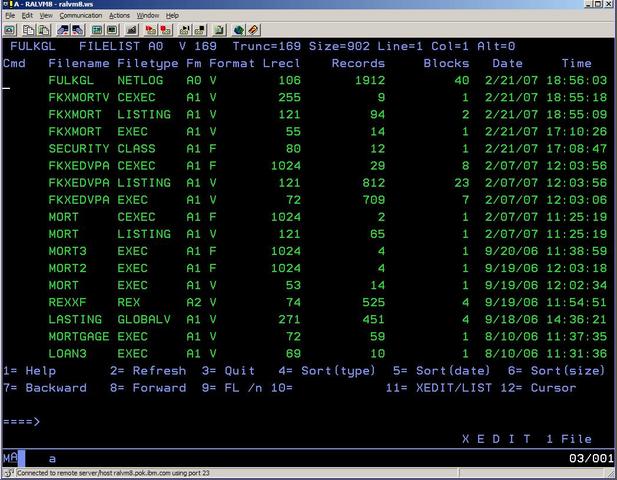Click the 'X E D I T 1 File' status text

[x=526, y=439]
